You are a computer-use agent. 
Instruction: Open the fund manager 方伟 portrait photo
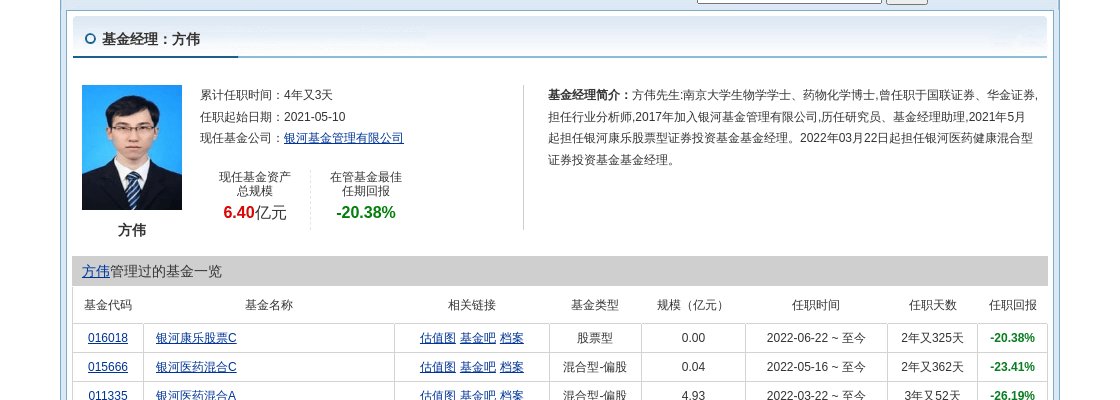coord(132,147)
